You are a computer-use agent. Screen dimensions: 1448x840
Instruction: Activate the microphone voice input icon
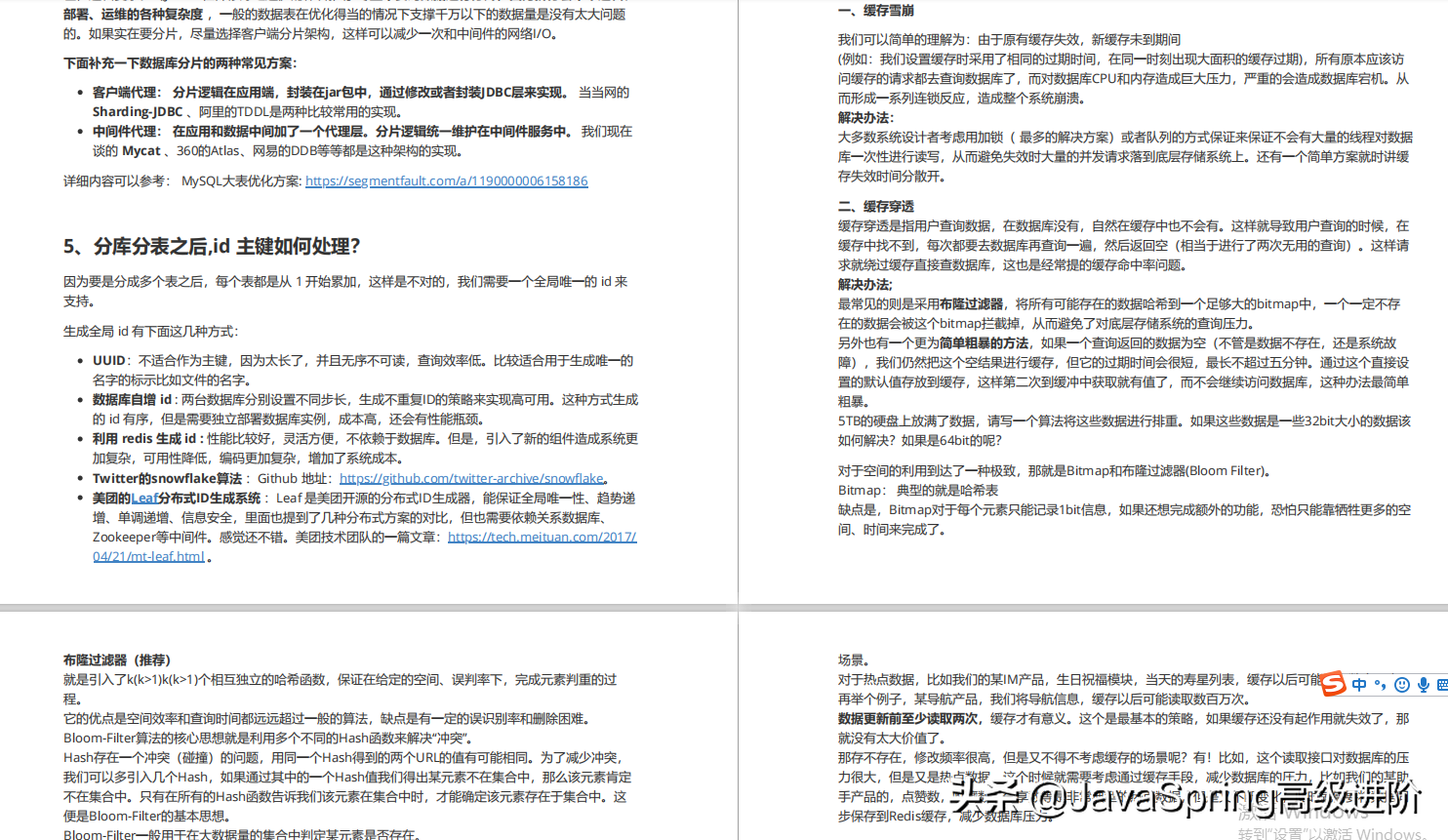[x=1424, y=685]
